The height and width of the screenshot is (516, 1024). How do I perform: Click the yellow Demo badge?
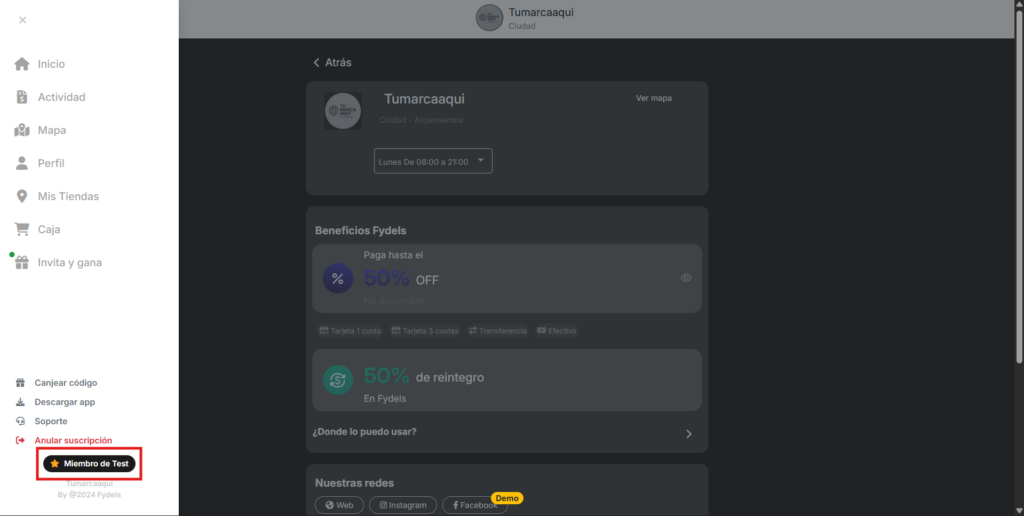(507, 498)
